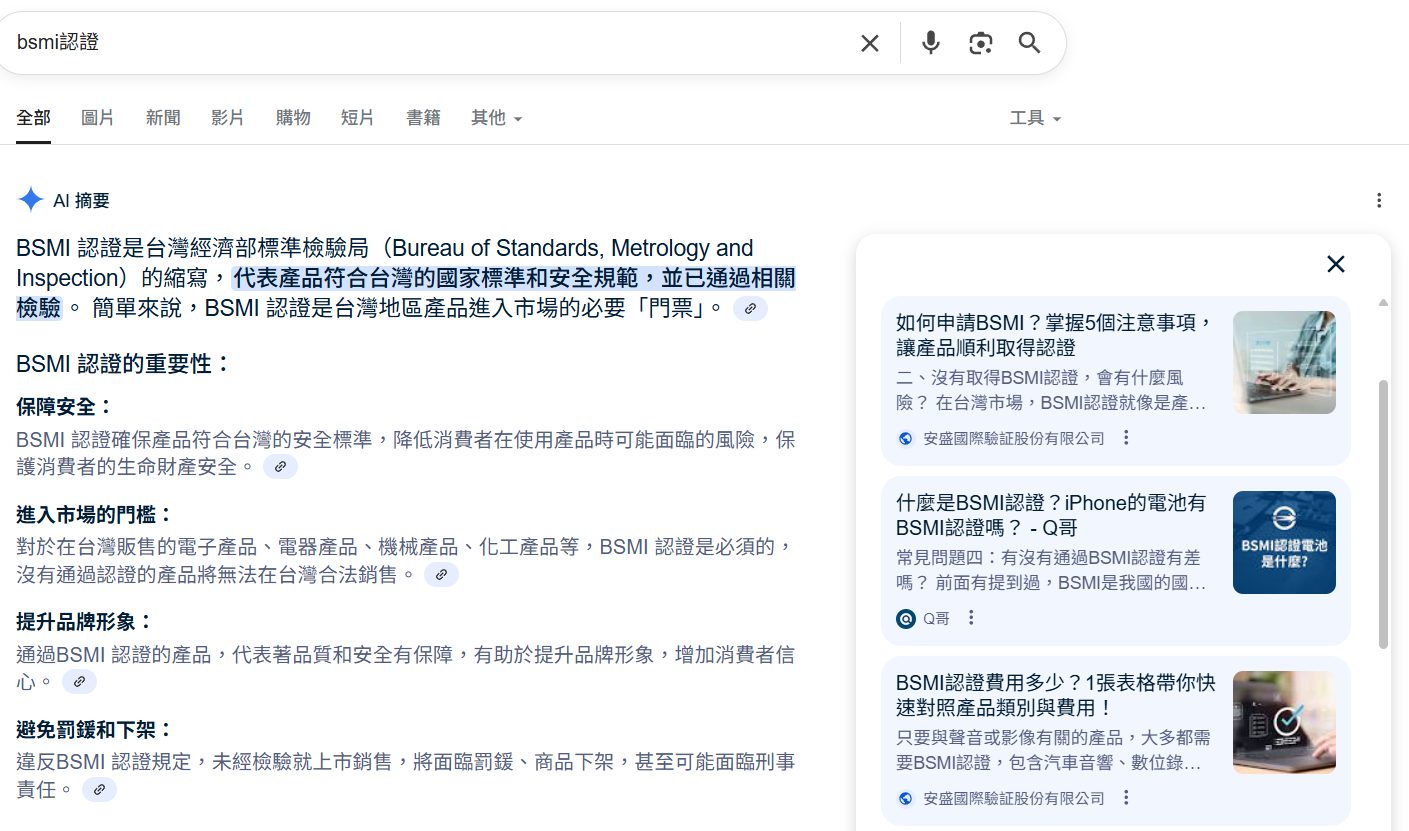
Task: Switch to the 圖片 tab
Action: click(x=98, y=118)
